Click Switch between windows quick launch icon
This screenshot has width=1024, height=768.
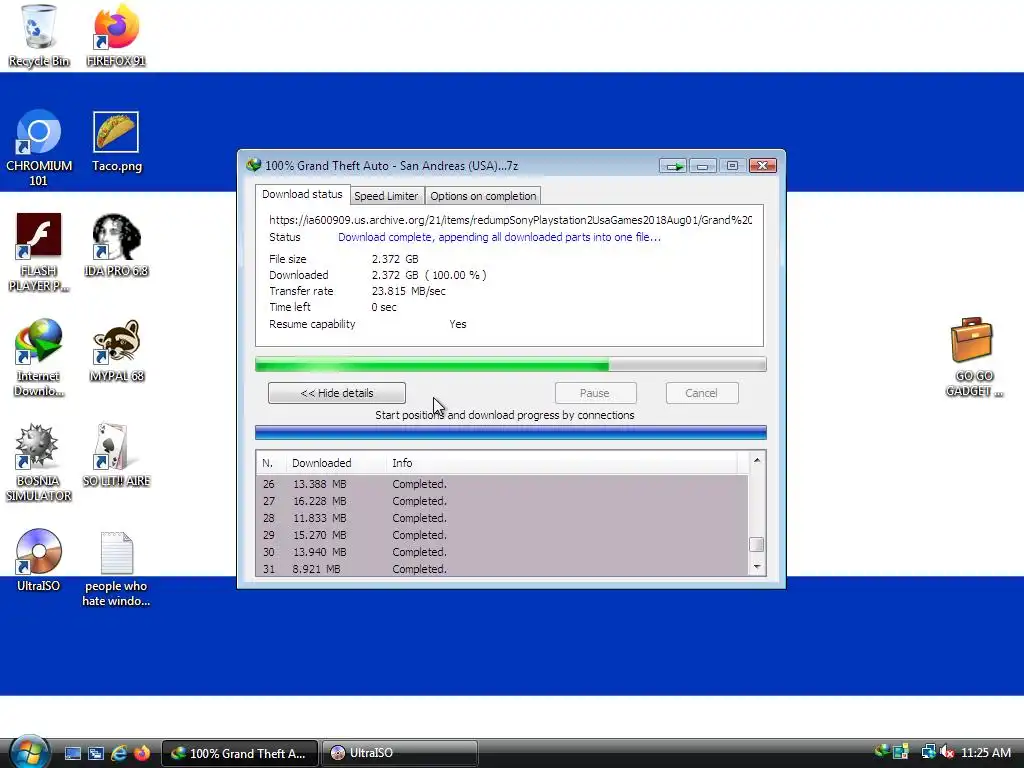pyautogui.click(x=95, y=753)
